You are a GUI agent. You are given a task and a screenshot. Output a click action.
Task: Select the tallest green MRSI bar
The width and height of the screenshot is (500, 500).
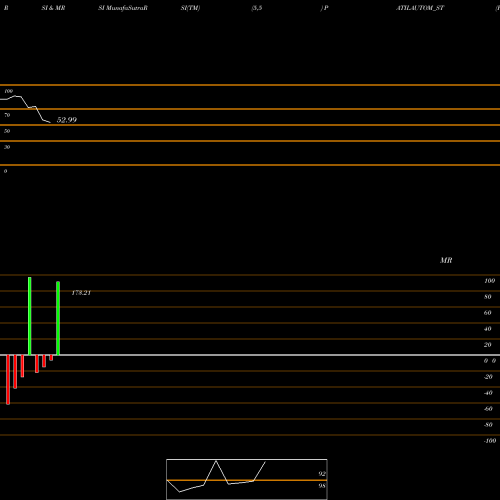pyautogui.click(x=30, y=316)
